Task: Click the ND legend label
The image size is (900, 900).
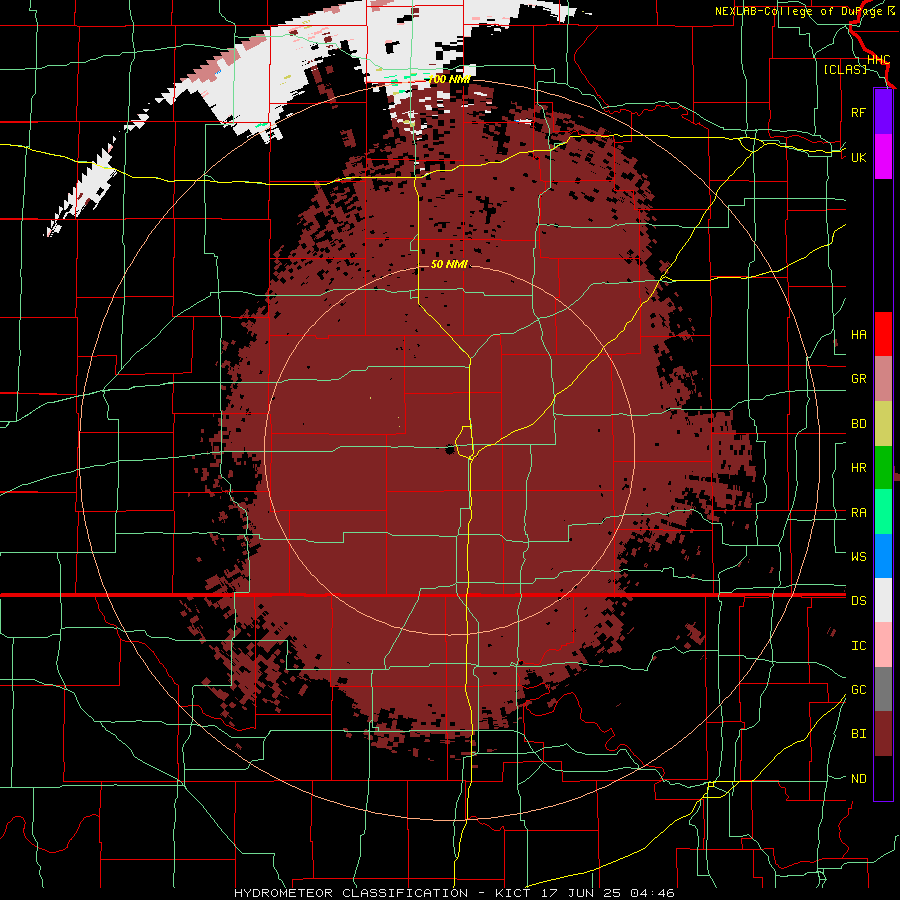Action: (x=858, y=779)
